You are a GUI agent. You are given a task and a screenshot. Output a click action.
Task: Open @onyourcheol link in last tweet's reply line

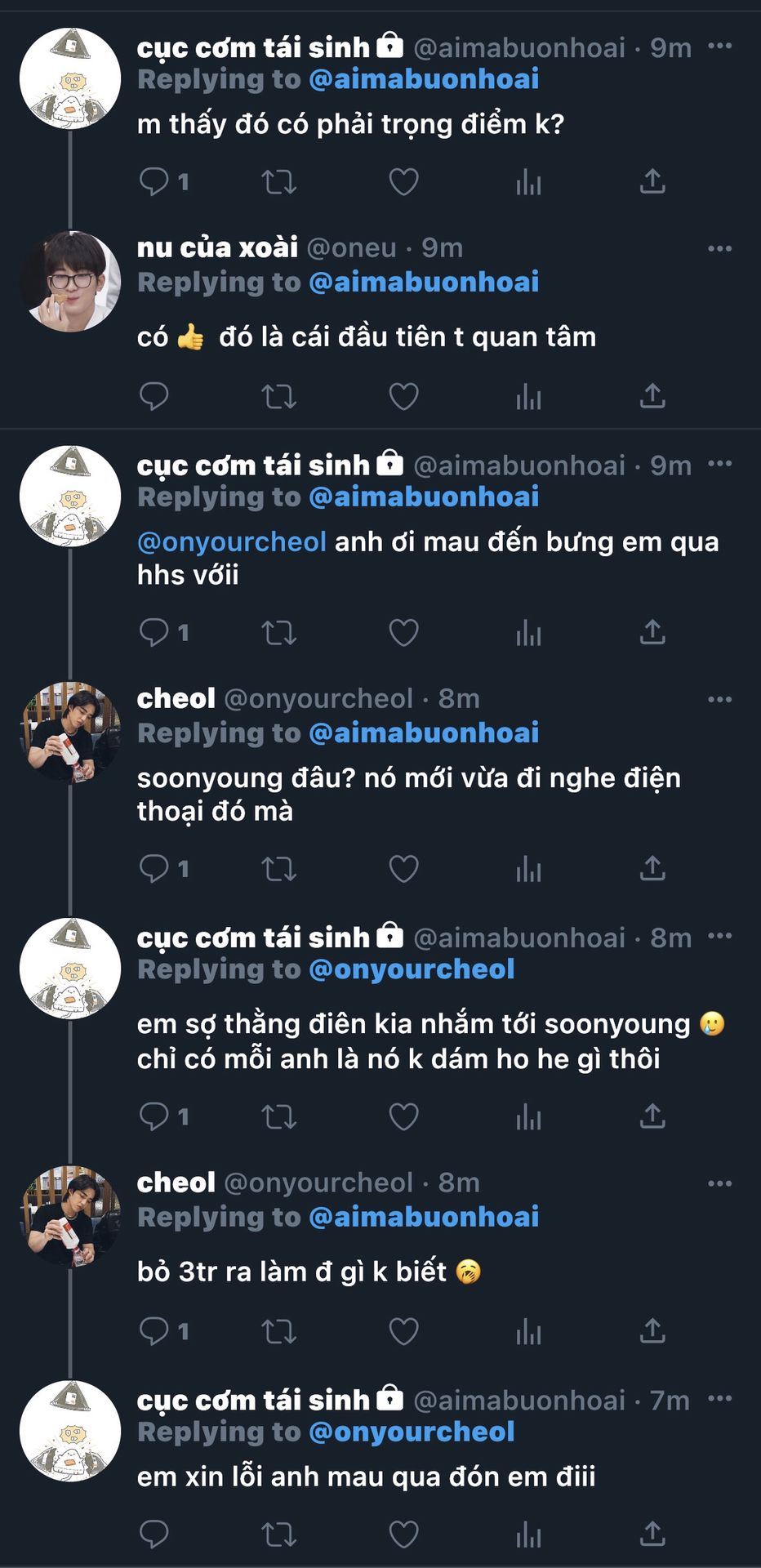412,1432
